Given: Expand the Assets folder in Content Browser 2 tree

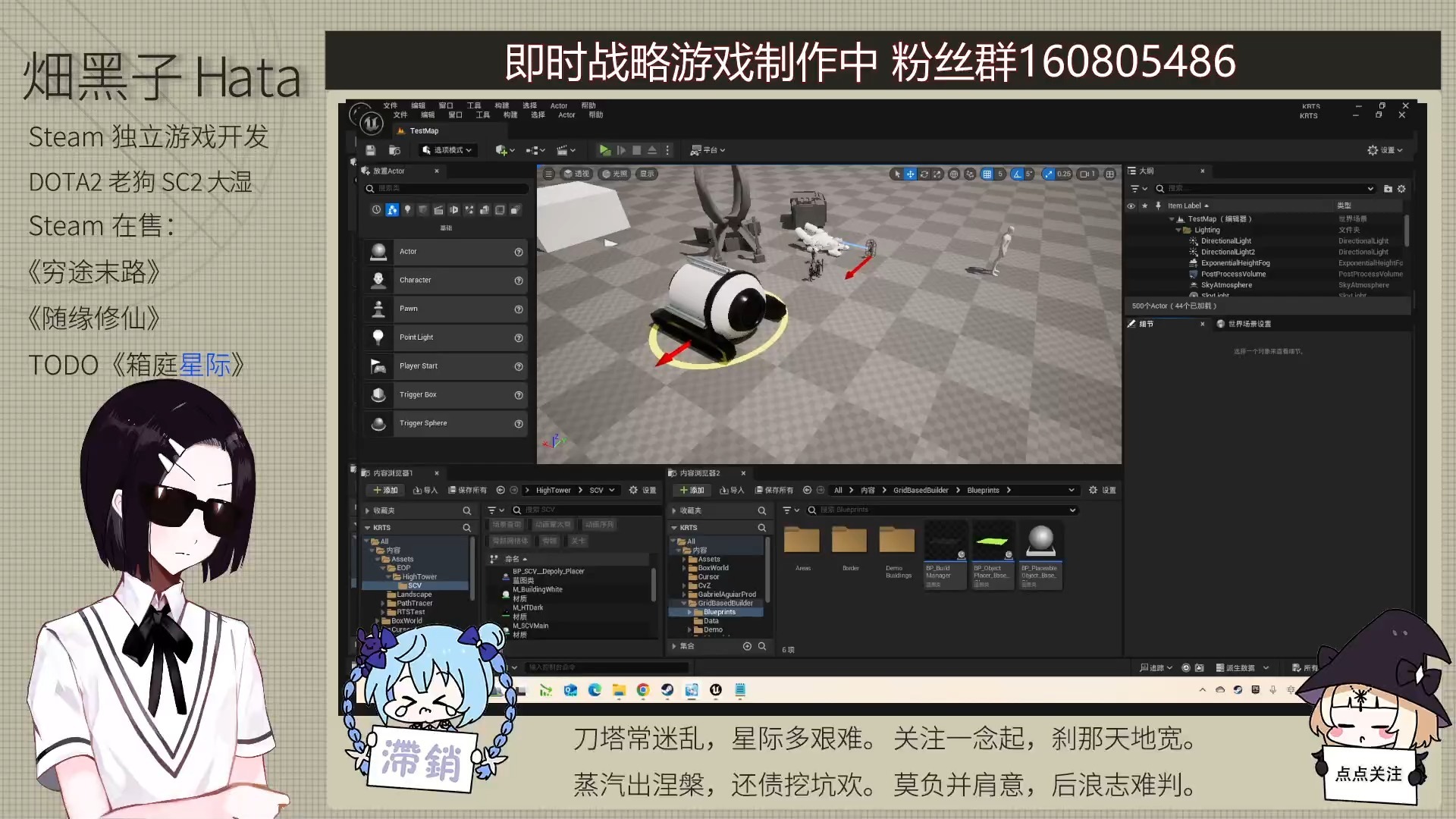Looking at the screenshot, I should [x=684, y=560].
